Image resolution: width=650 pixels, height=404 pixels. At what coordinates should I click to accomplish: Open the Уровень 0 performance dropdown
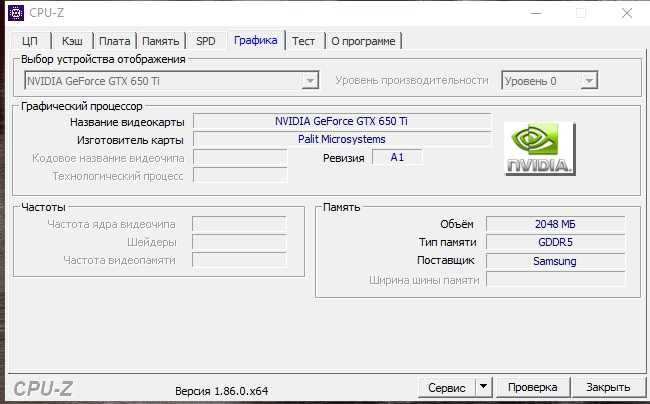coord(589,81)
